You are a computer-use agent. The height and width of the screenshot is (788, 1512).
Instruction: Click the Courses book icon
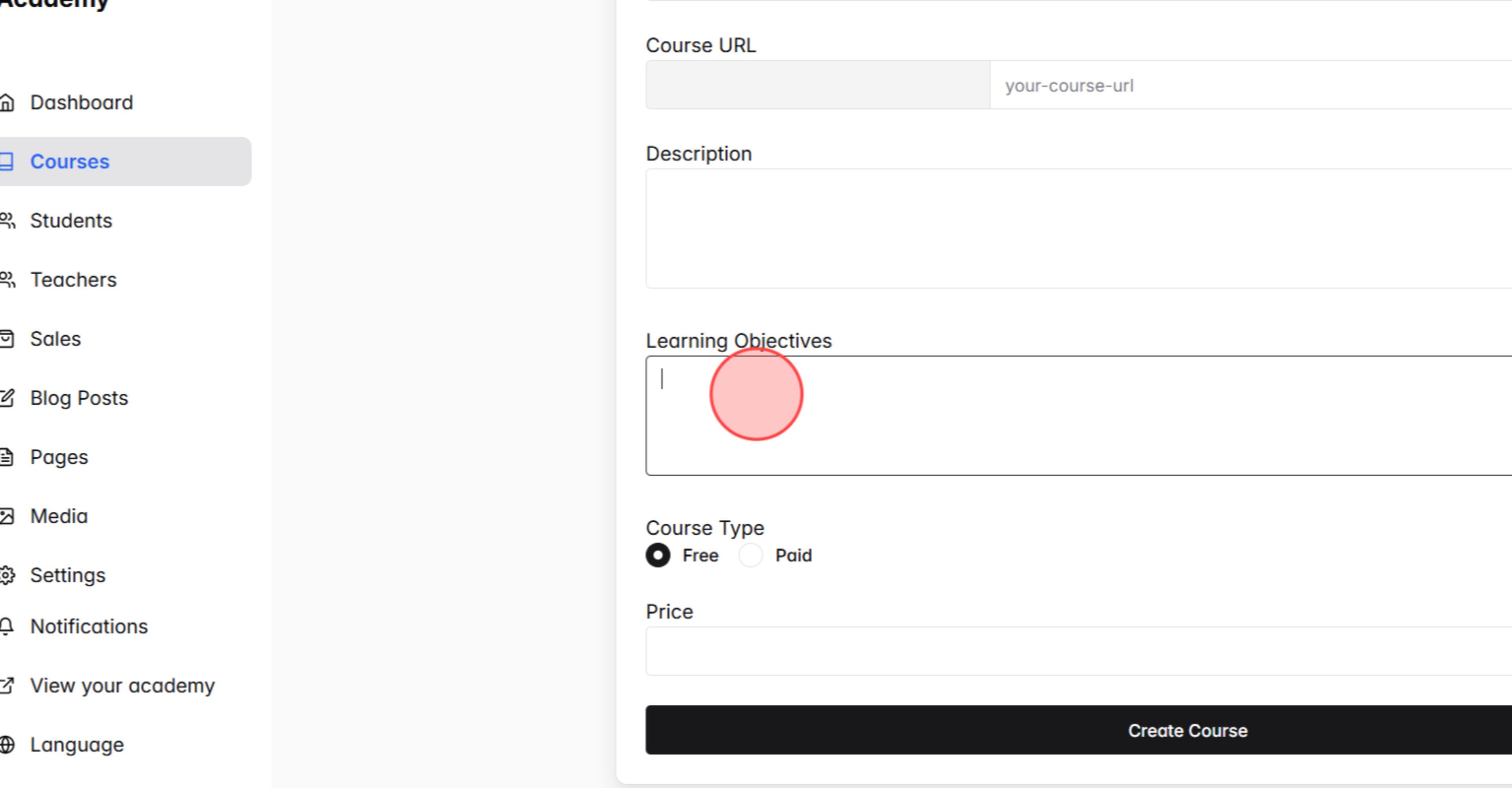click(x=7, y=162)
